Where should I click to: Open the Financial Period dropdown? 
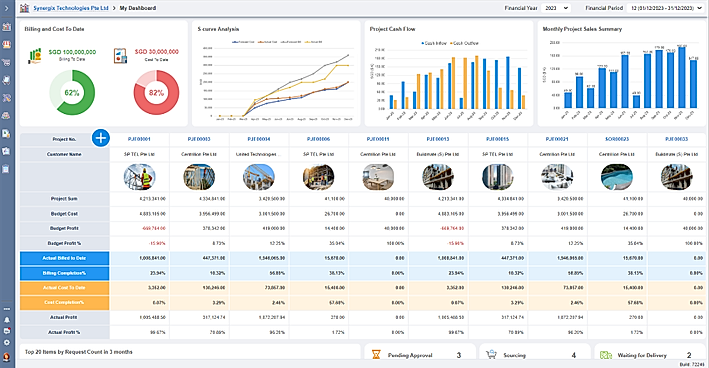[667, 8]
